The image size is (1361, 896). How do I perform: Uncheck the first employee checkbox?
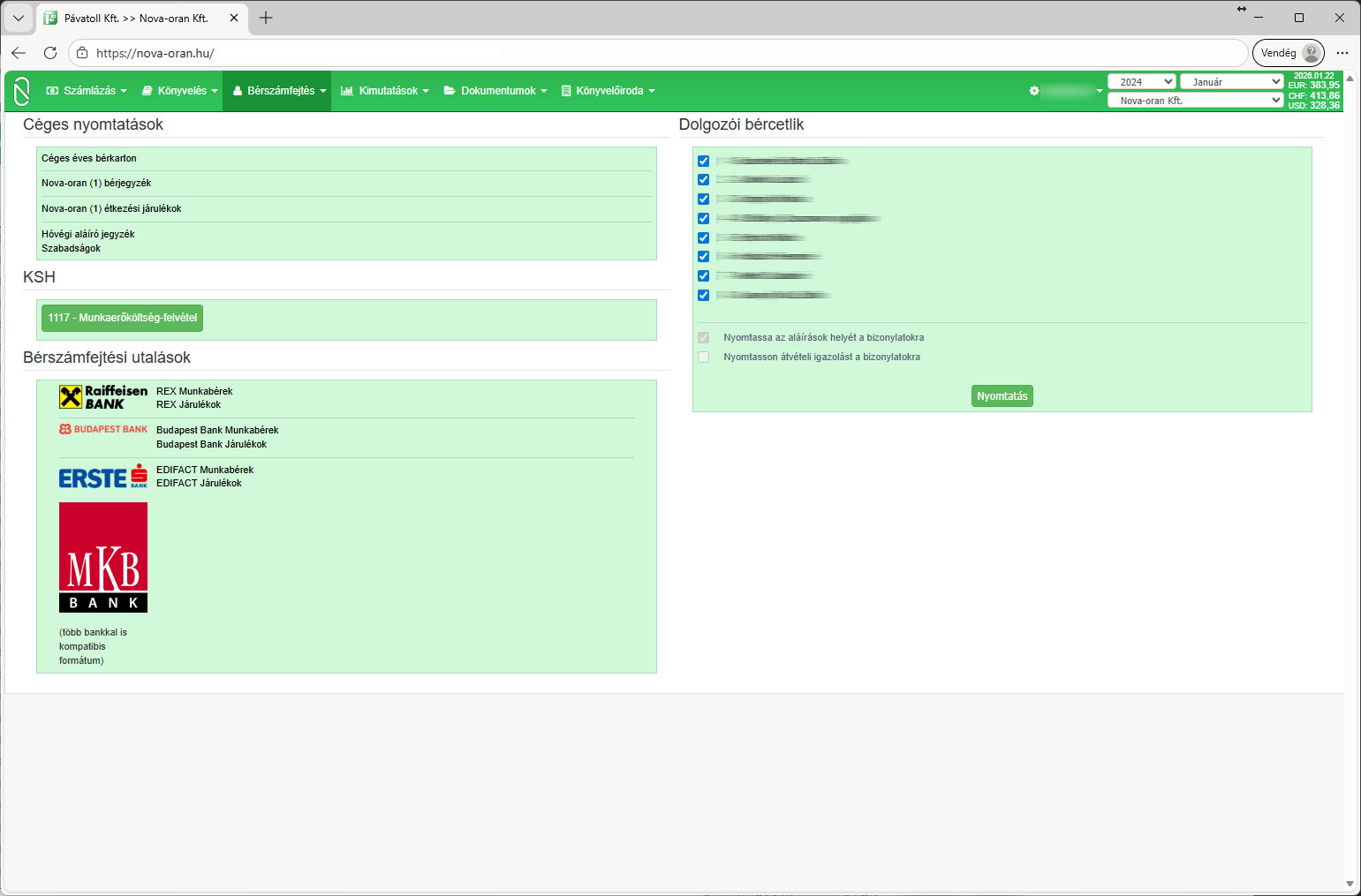coord(704,161)
